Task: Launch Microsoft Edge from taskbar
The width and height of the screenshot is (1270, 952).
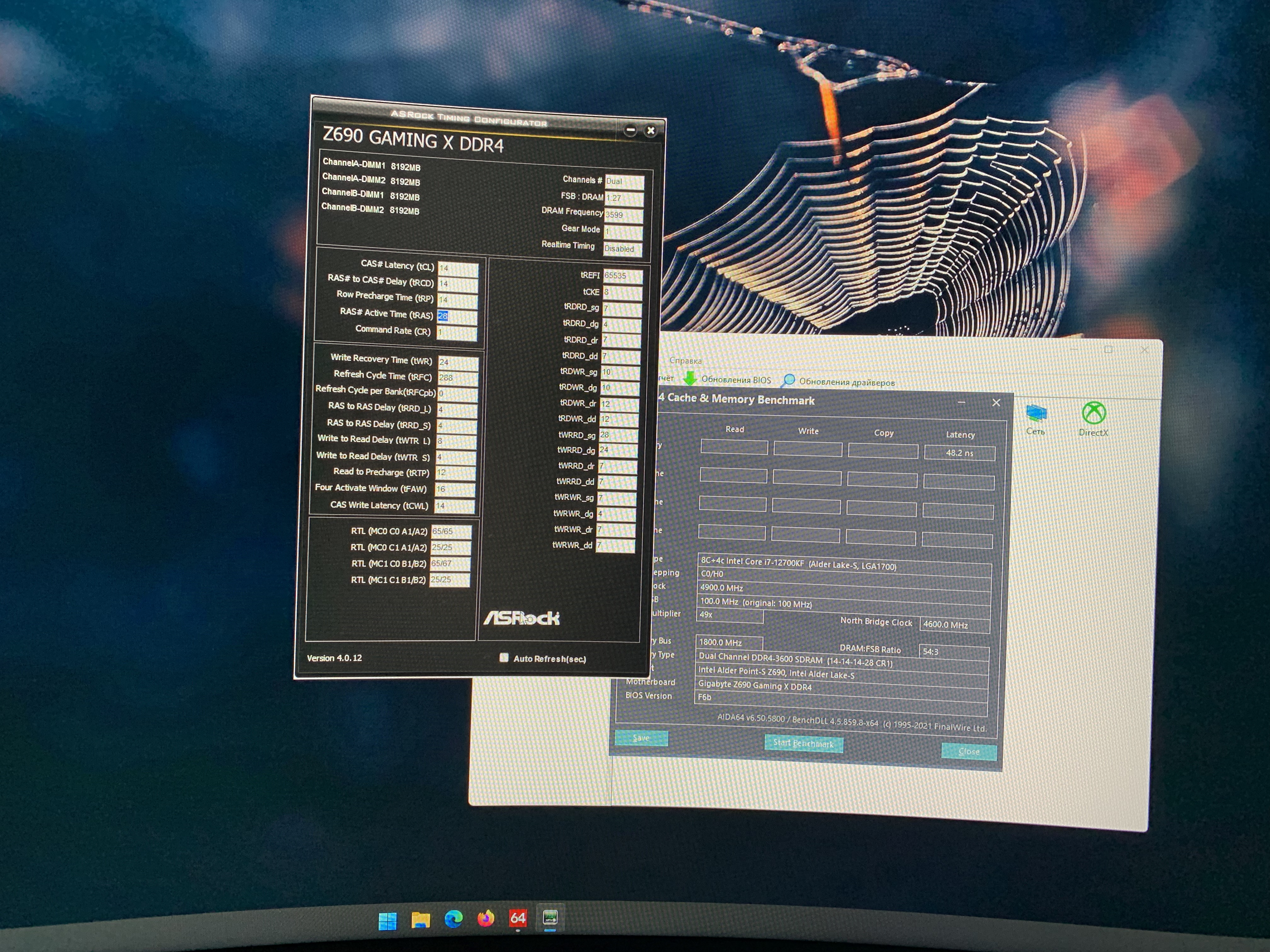Action: [x=454, y=919]
